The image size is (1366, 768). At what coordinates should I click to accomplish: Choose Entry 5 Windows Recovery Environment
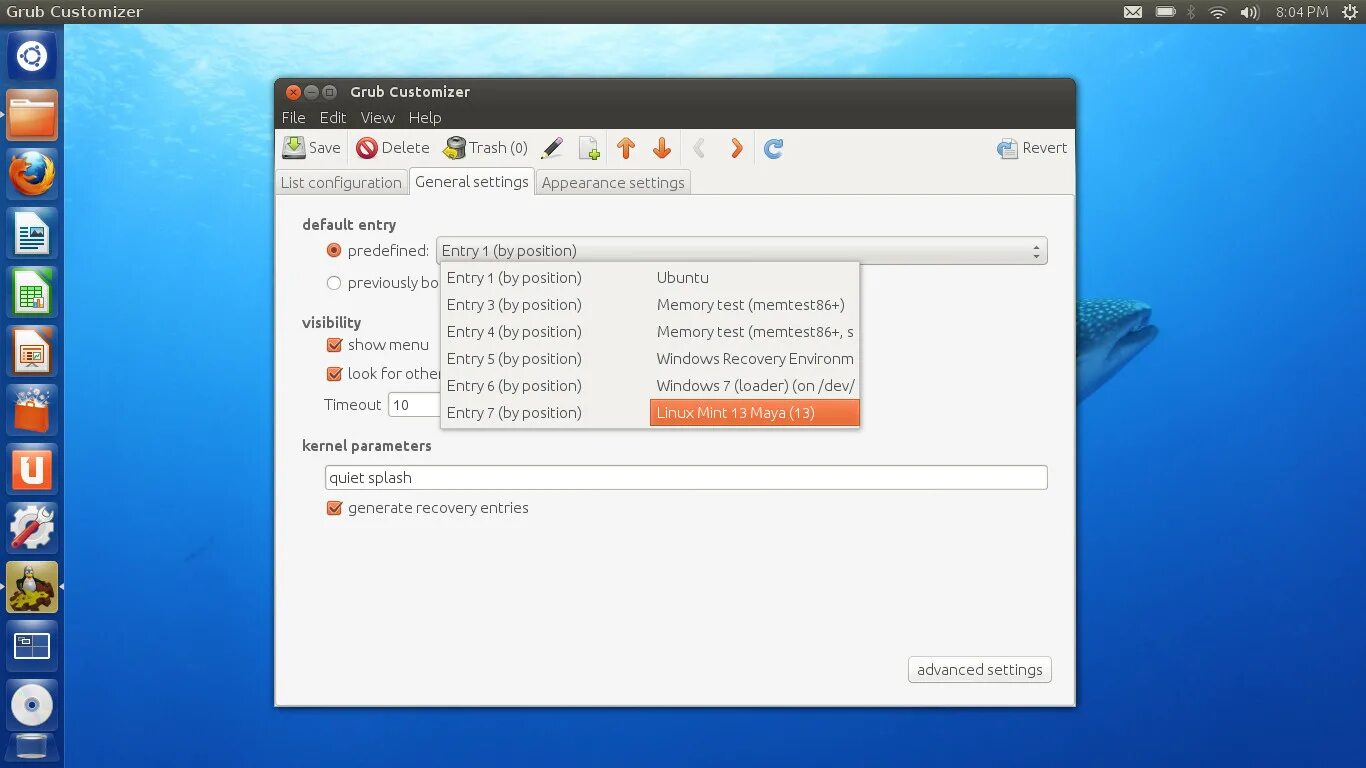[x=650, y=359]
